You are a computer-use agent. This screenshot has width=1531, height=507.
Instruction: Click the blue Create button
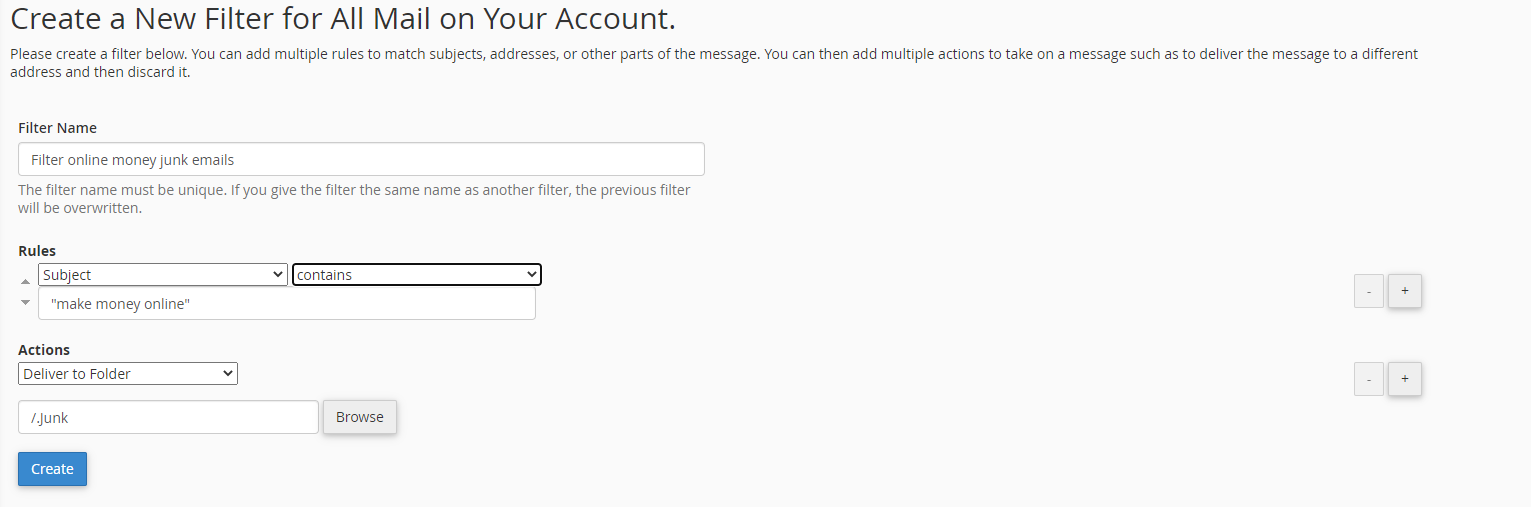point(52,469)
